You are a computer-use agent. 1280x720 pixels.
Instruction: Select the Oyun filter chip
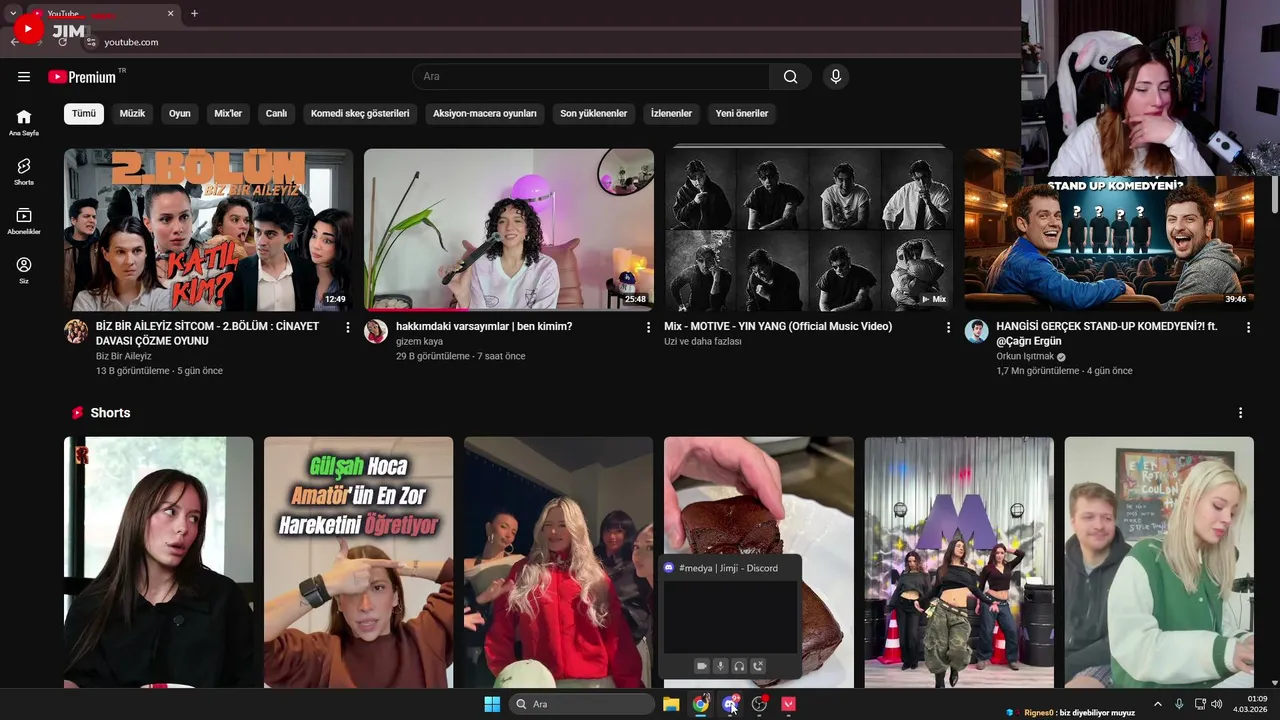(x=180, y=114)
